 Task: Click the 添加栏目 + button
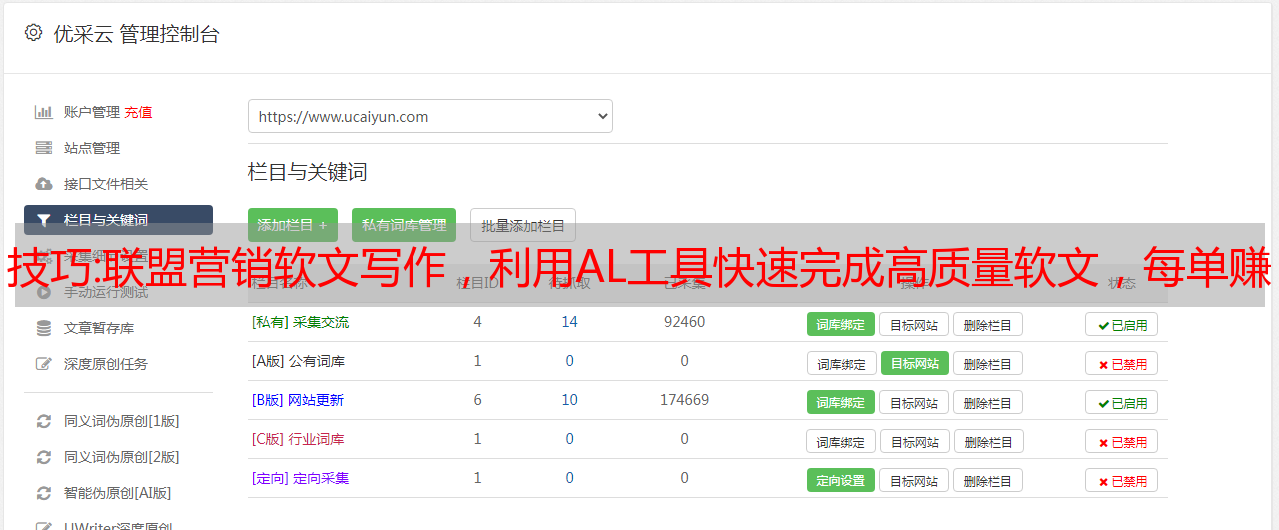point(293,225)
